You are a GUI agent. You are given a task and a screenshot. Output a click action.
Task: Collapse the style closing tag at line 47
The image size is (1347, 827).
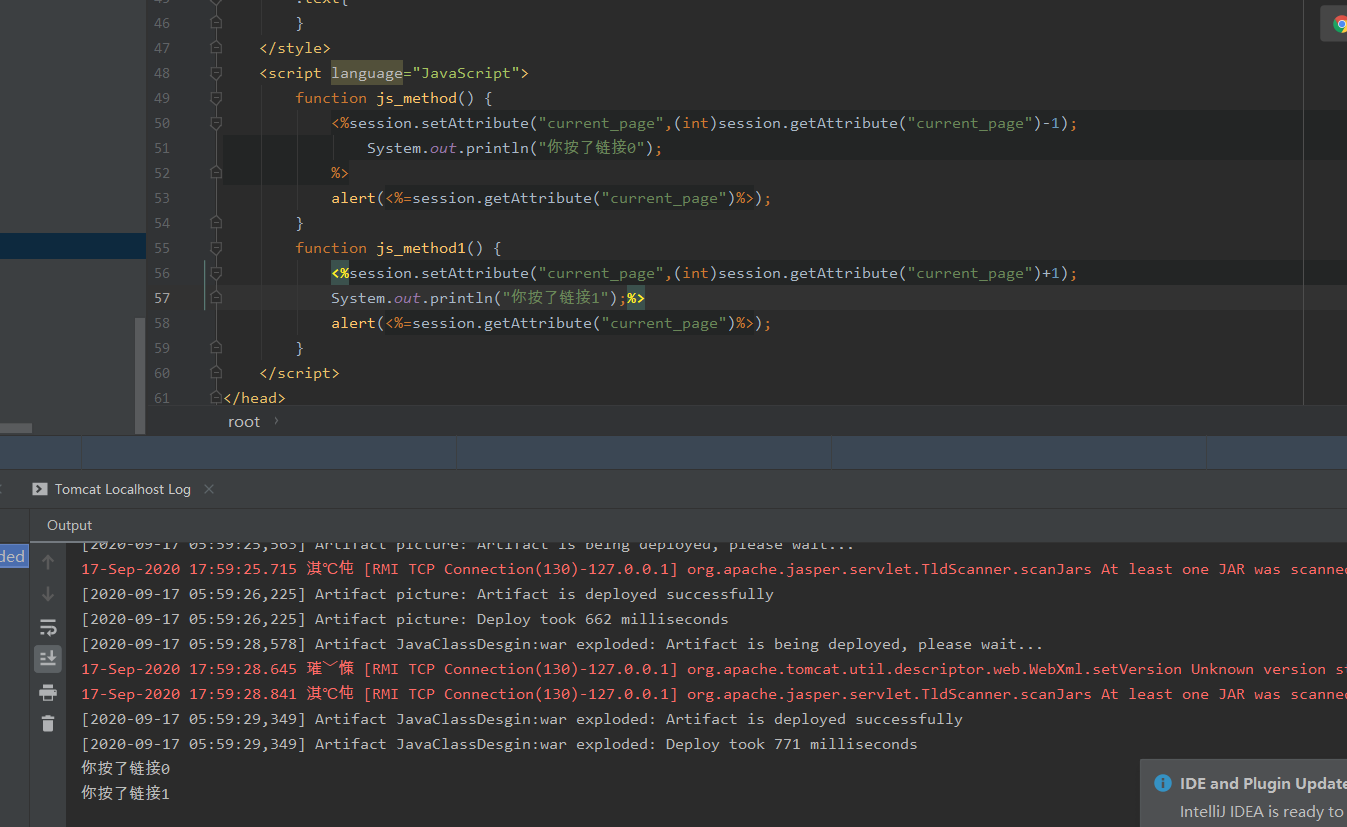coord(216,48)
